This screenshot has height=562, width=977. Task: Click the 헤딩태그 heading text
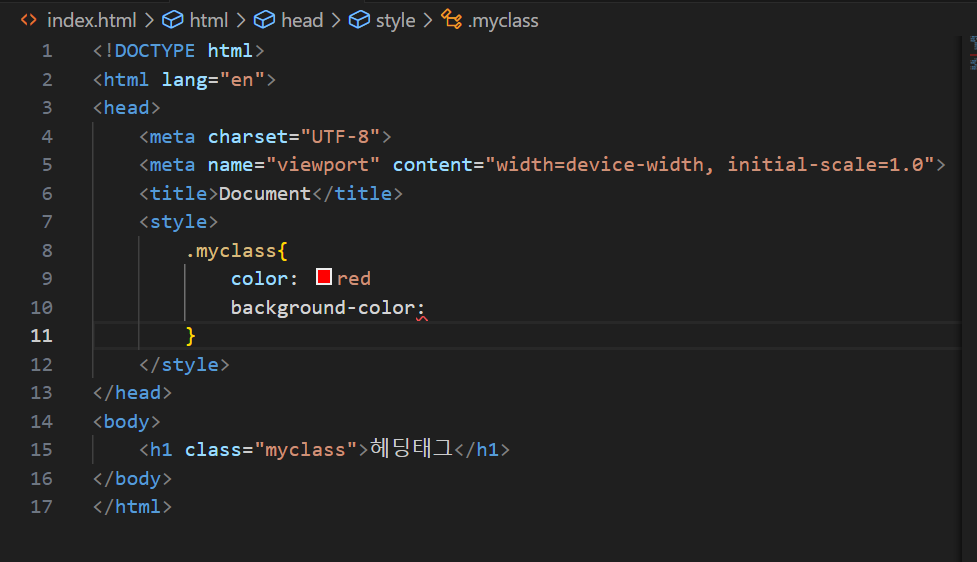(x=411, y=449)
